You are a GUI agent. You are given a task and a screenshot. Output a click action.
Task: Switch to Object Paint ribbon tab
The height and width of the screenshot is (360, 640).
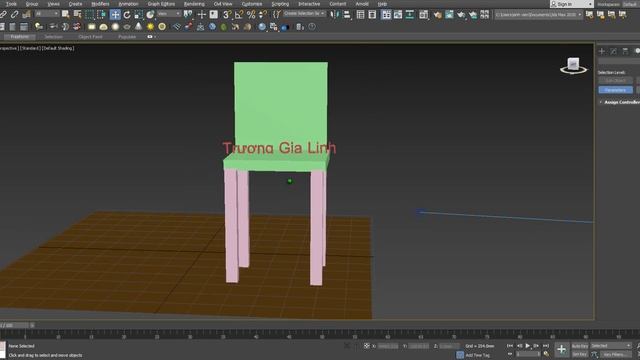coord(90,37)
